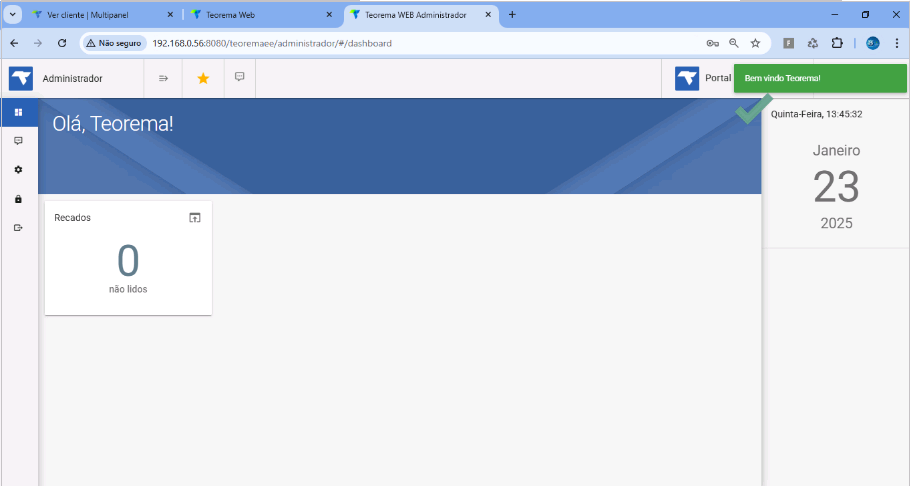Click the padlock icon in left sidebar

(x=19, y=199)
